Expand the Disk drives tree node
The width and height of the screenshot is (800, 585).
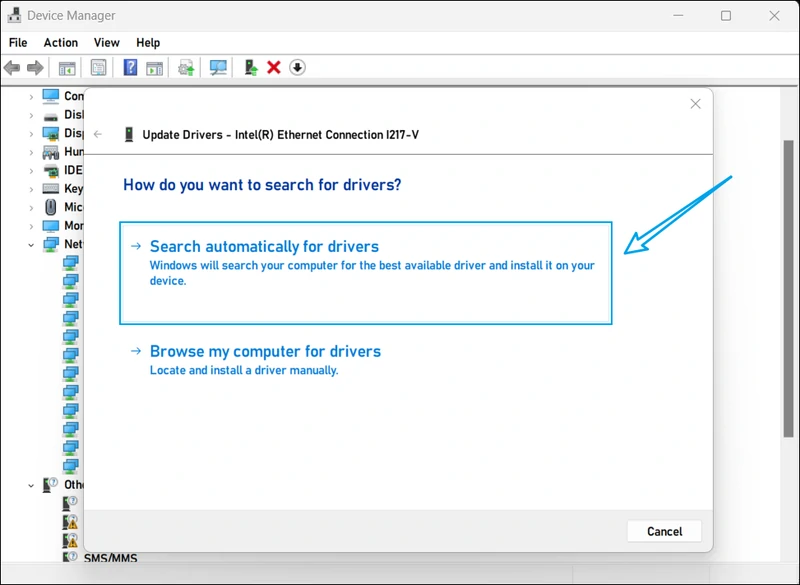(31, 115)
